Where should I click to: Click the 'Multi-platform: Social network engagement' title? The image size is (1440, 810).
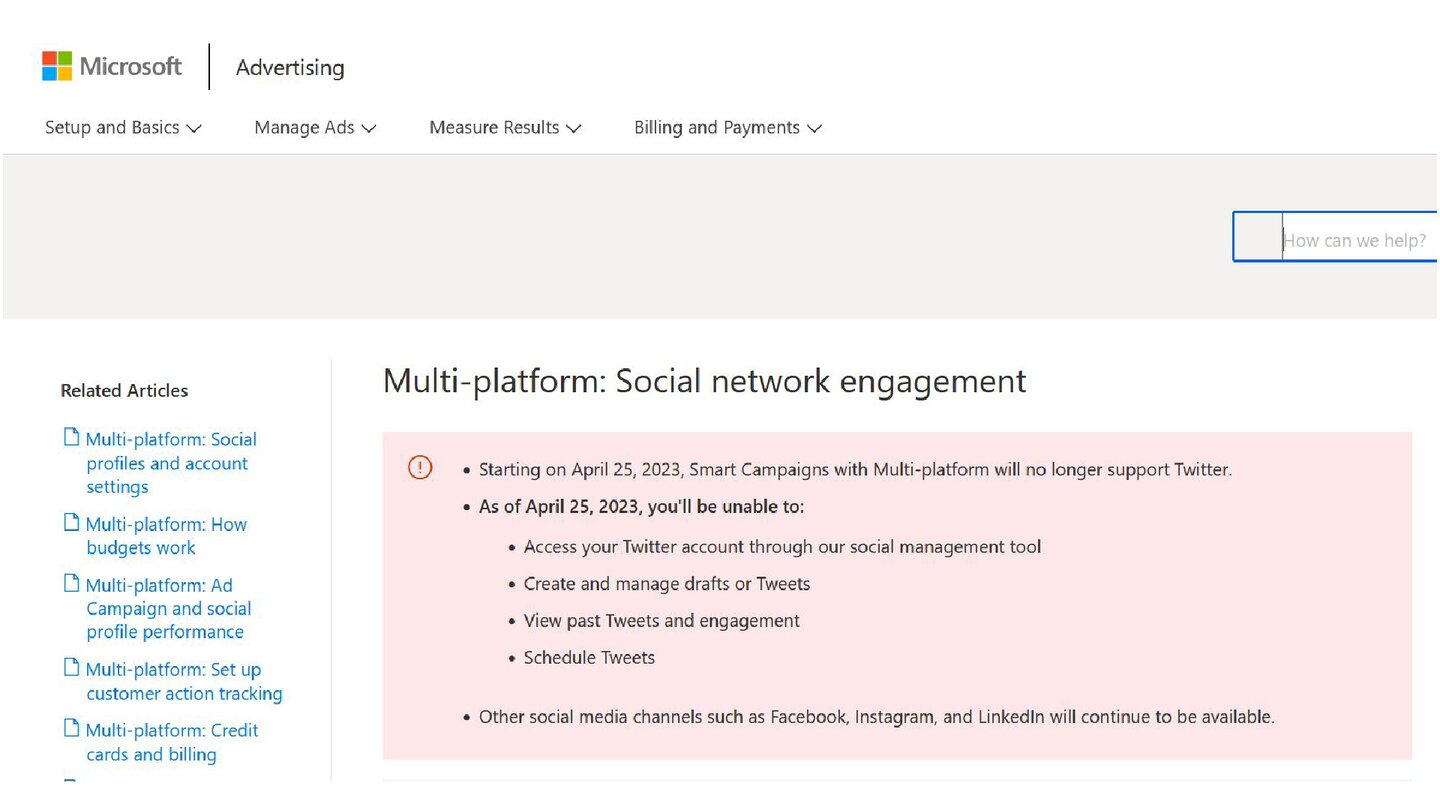[x=705, y=381]
